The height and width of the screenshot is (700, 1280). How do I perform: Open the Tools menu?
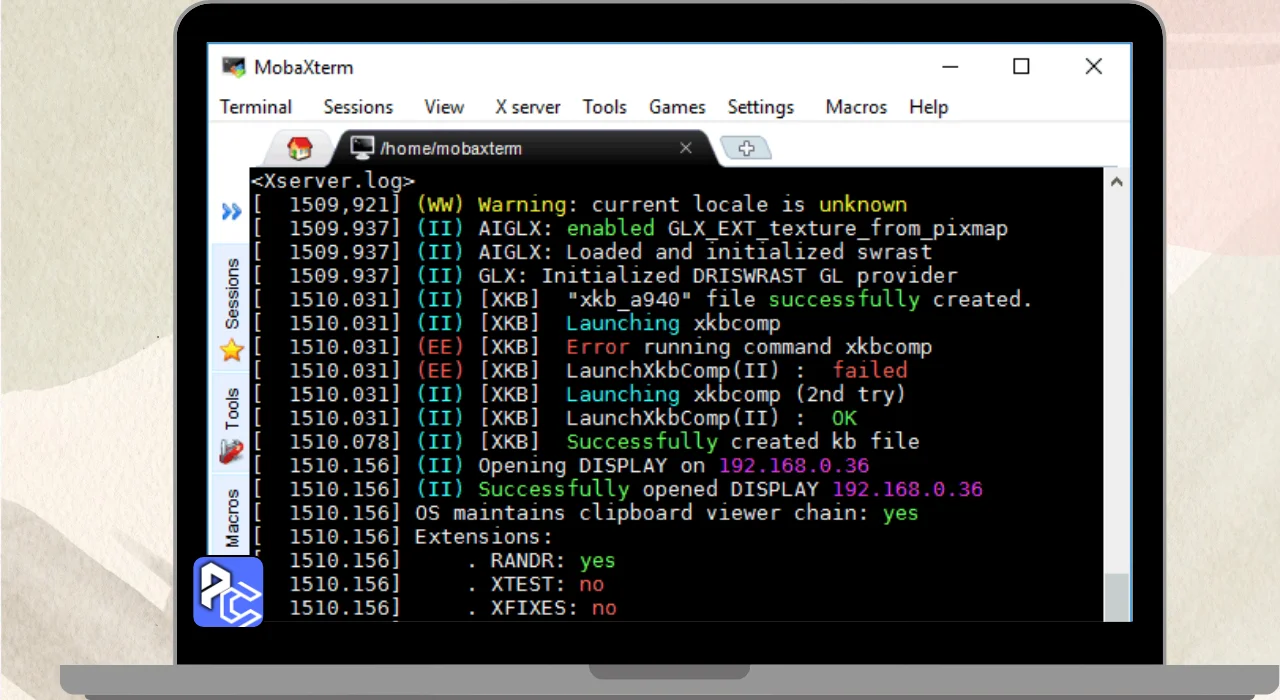pos(605,107)
